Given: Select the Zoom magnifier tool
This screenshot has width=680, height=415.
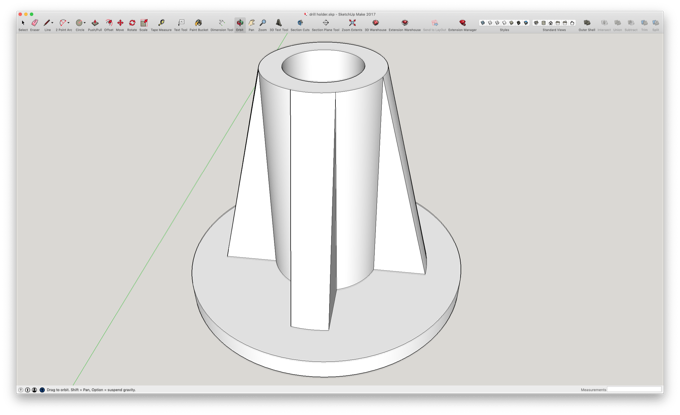Looking at the screenshot, I should tap(263, 23).
